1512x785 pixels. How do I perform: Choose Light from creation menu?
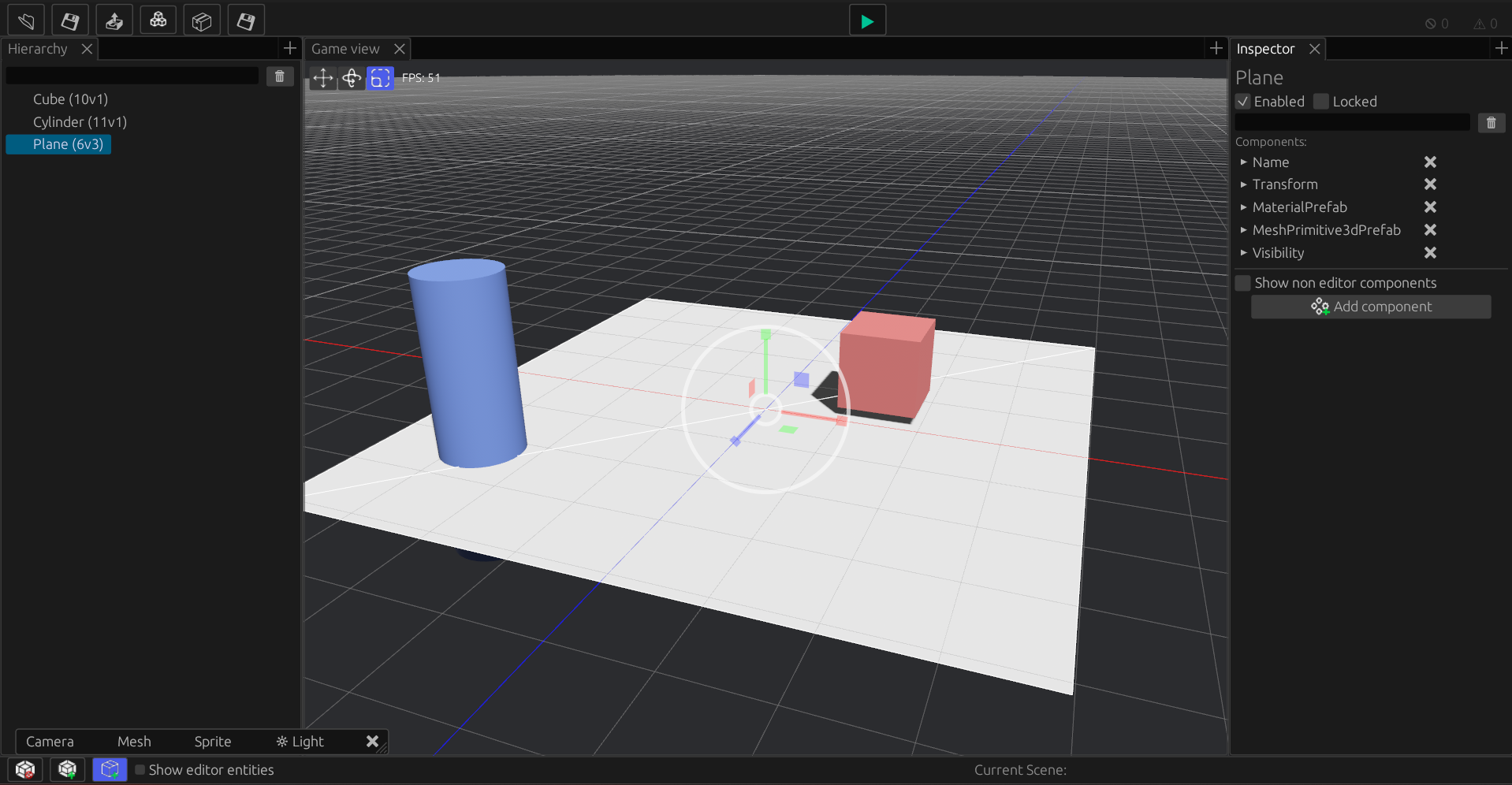click(300, 742)
